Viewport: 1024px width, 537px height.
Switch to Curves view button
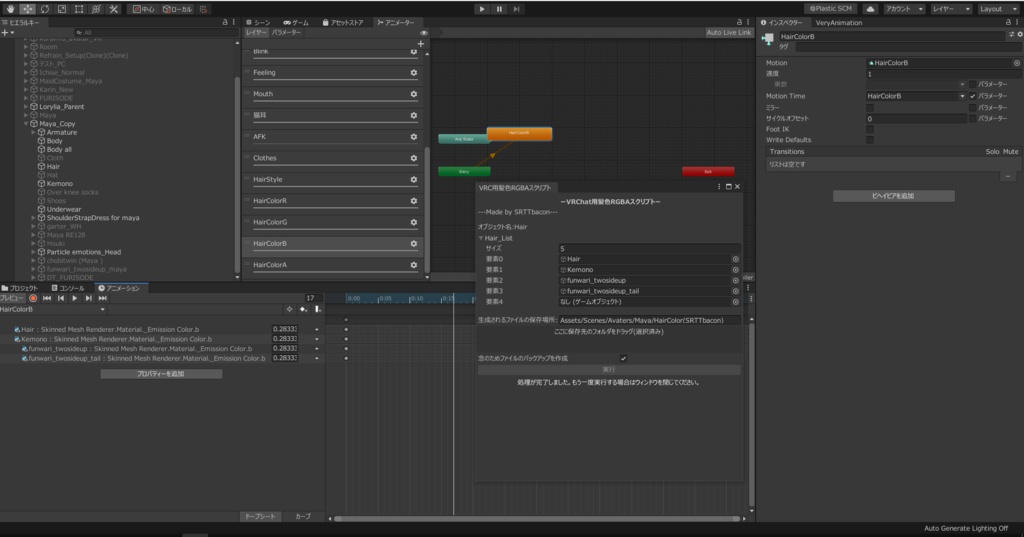point(303,517)
